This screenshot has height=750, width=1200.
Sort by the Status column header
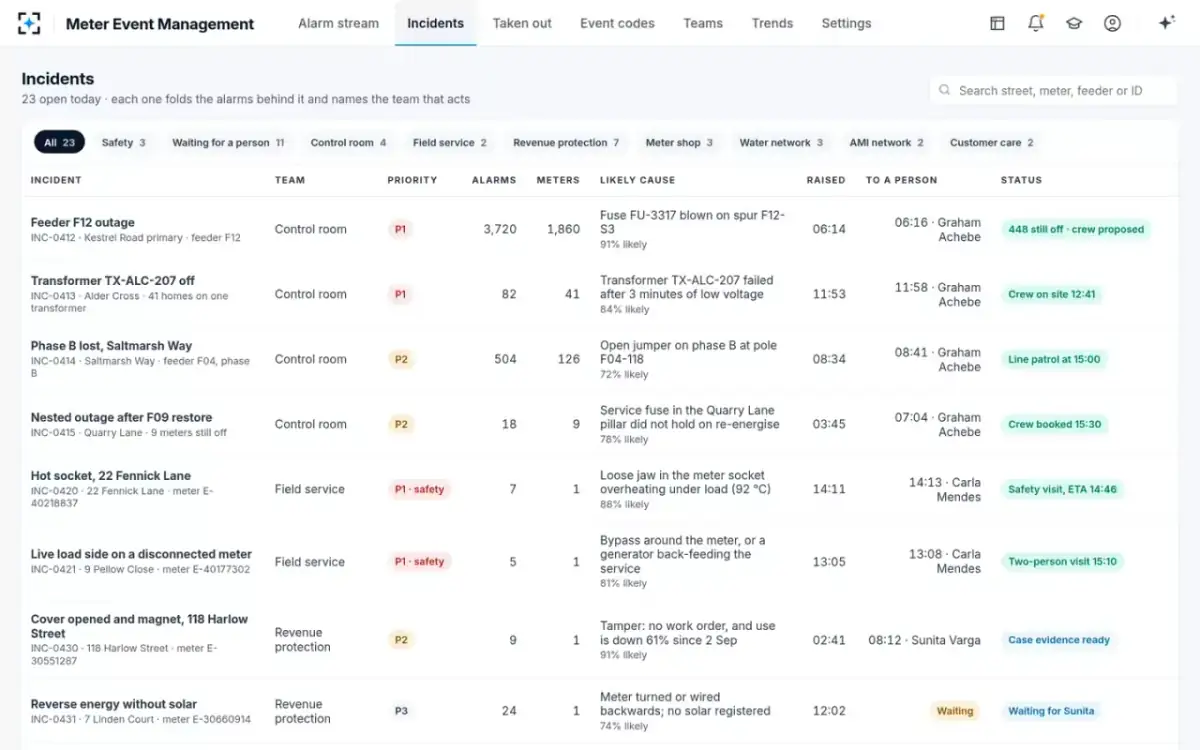tap(1021, 180)
